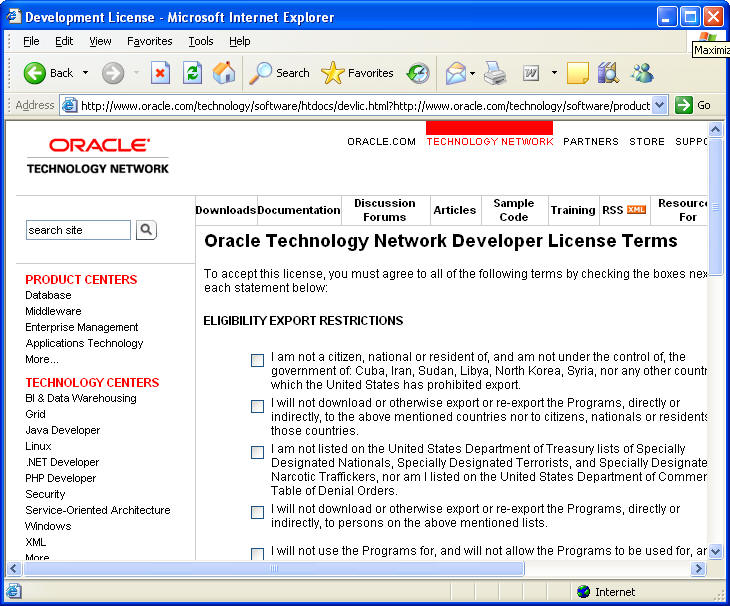Print the page with printer icon
This screenshot has height=606, width=730.
click(495, 73)
